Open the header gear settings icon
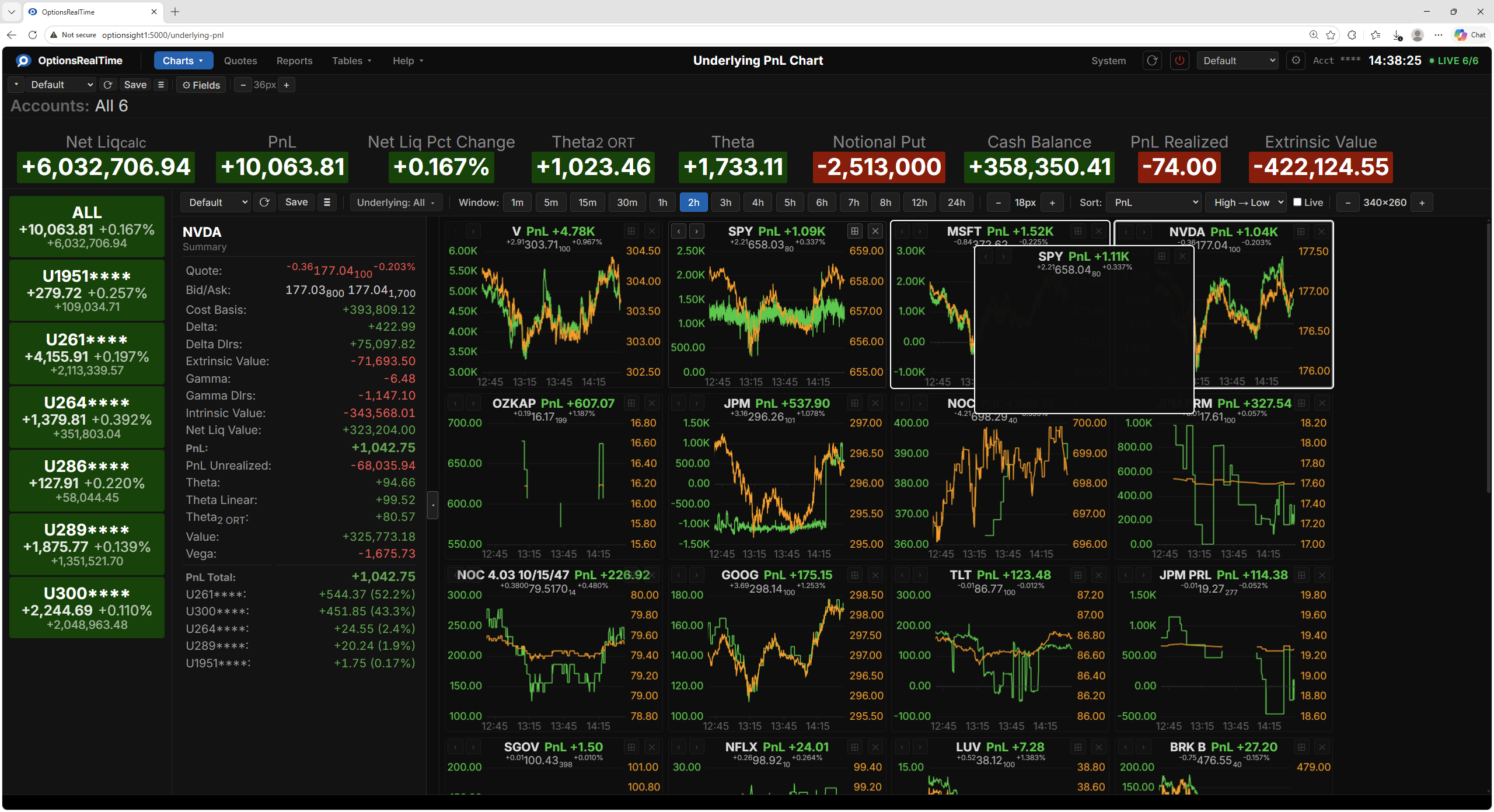 click(1296, 61)
